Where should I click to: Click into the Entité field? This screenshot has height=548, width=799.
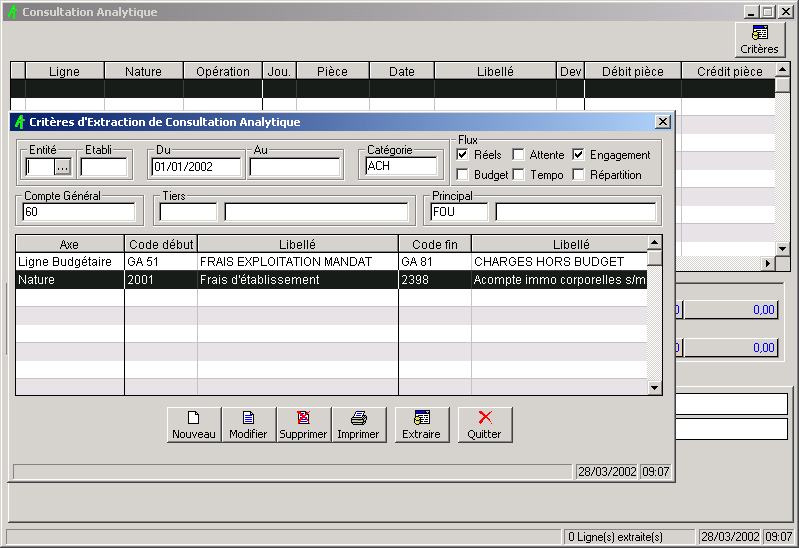(x=40, y=167)
